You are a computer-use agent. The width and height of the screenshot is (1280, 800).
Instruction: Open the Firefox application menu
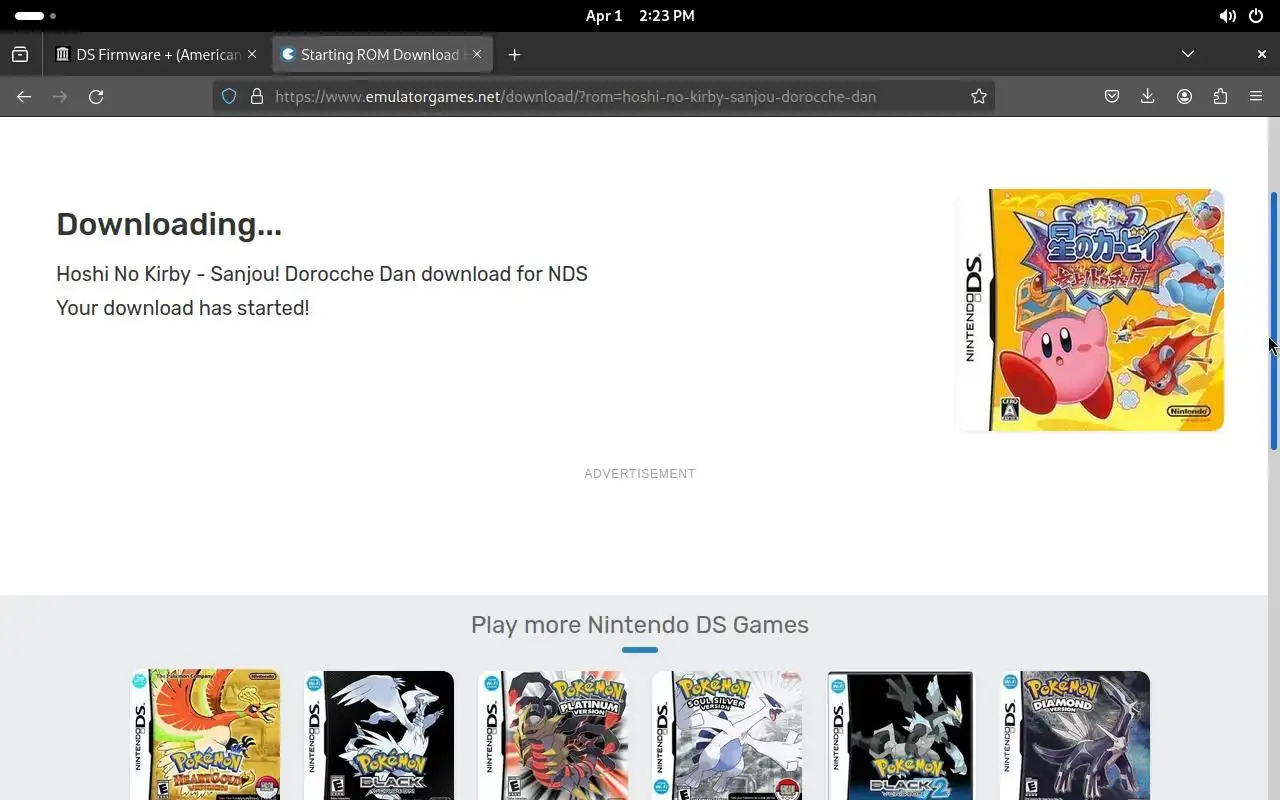tap(1256, 97)
